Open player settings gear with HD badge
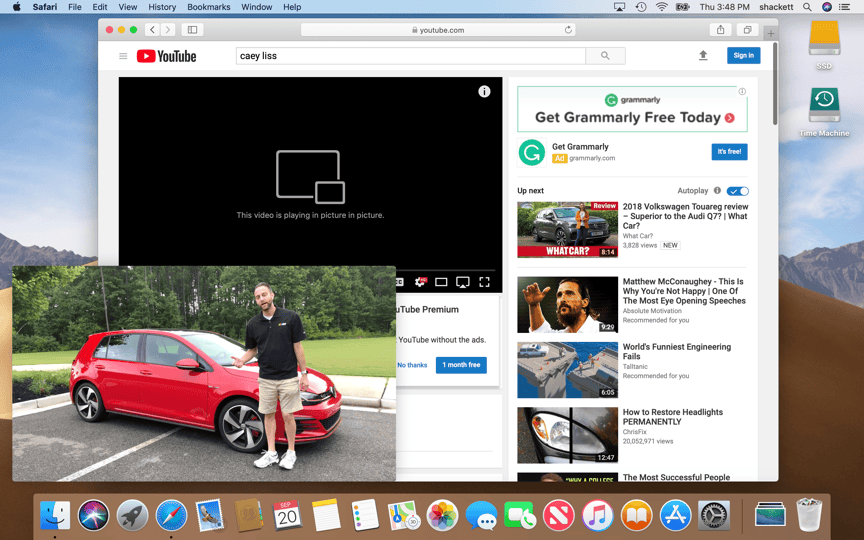The image size is (864, 540). pos(420,282)
